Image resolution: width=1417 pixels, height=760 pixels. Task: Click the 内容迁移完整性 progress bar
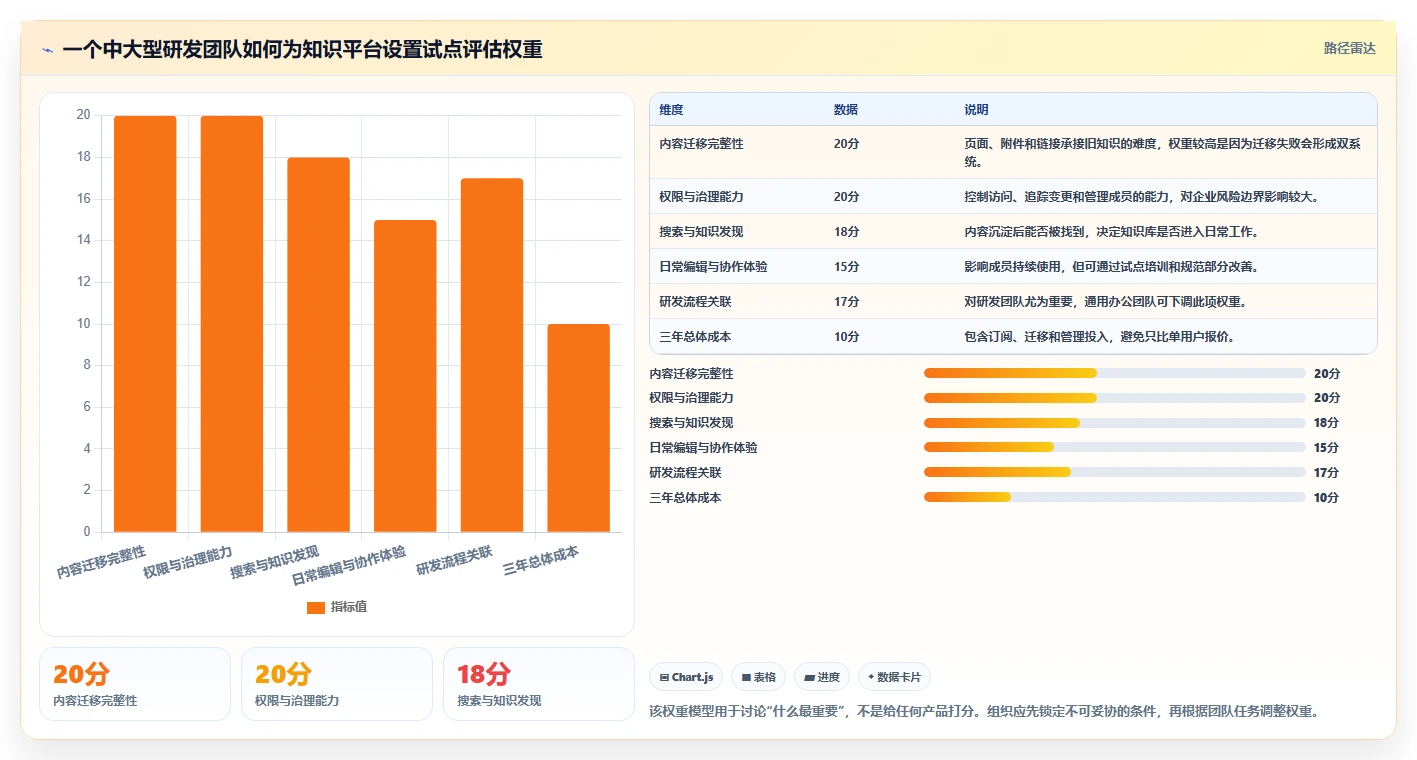(x=1114, y=373)
